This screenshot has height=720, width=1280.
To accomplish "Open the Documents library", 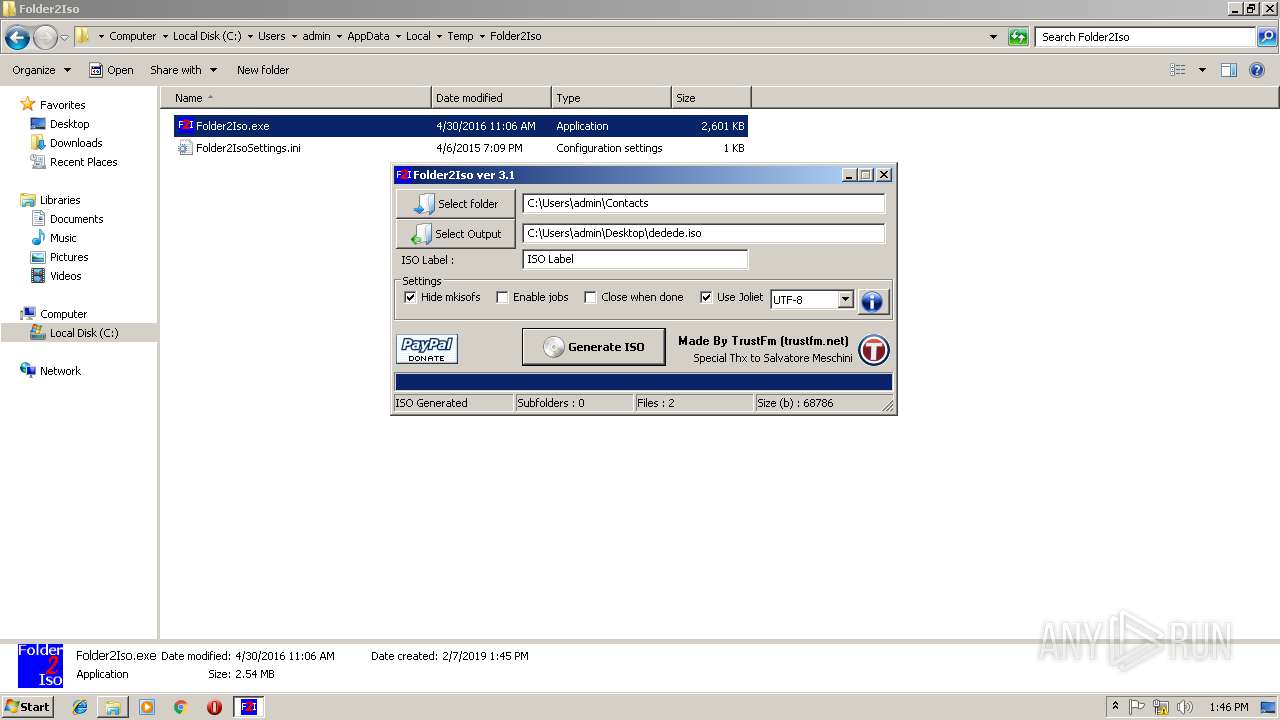I will pos(76,219).
